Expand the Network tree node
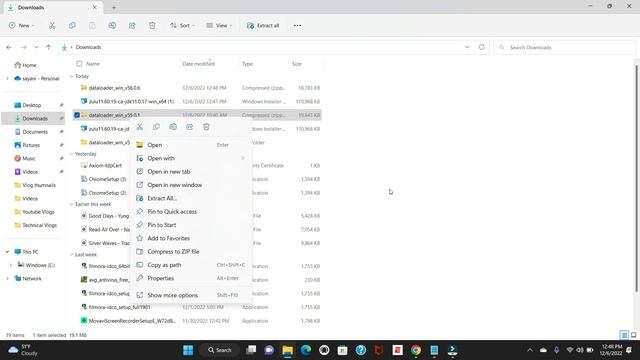 [7, 278]
